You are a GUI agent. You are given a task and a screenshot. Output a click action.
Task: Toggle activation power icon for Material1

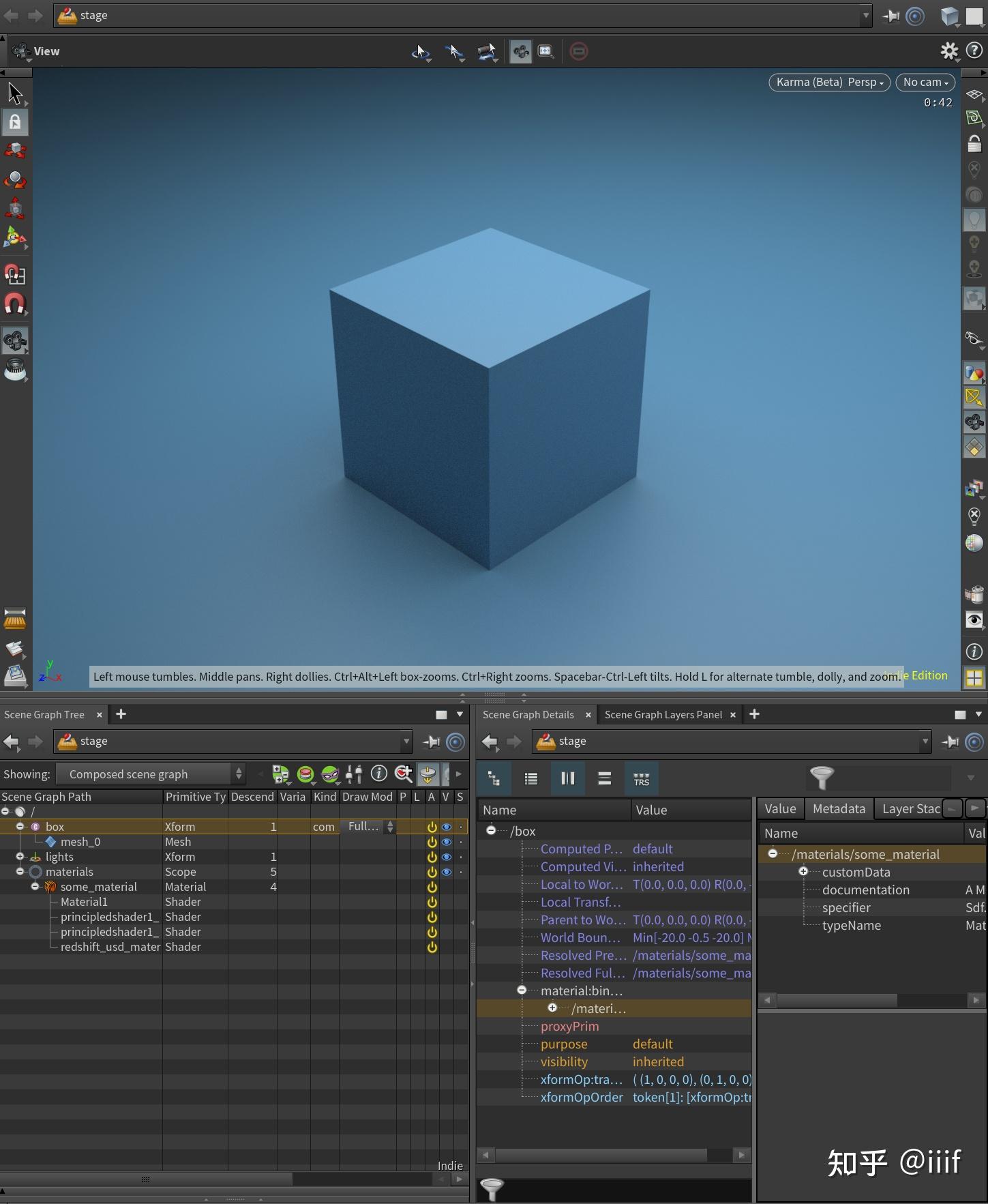point(432,902)
